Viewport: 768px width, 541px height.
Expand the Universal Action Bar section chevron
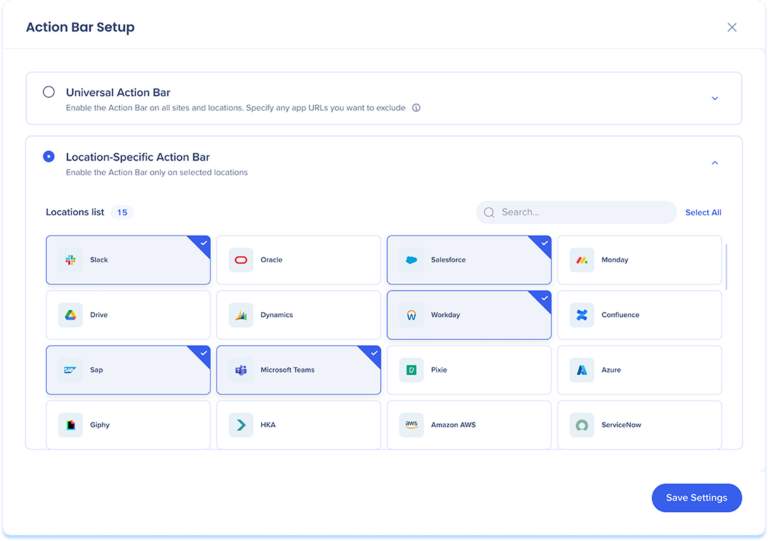point(714,98)
